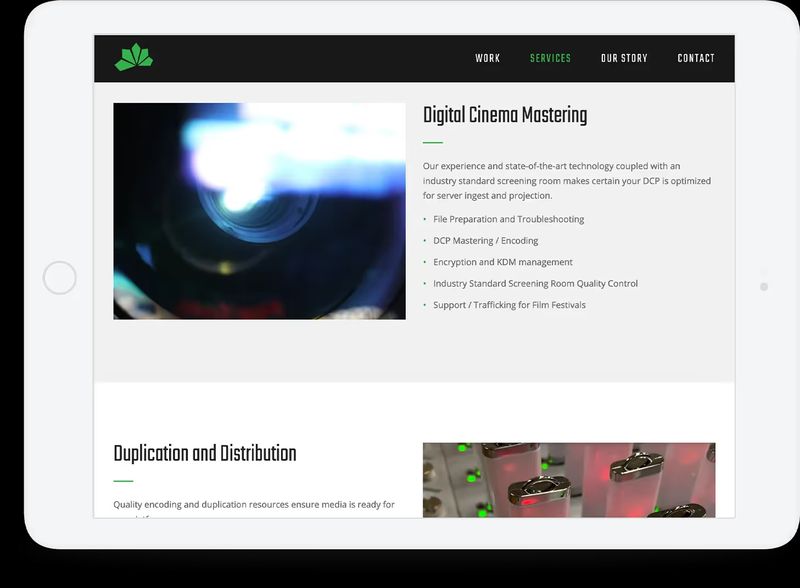800x588 pixels.
Task: Open the OUR STORY page
Action: click(623, 58)
